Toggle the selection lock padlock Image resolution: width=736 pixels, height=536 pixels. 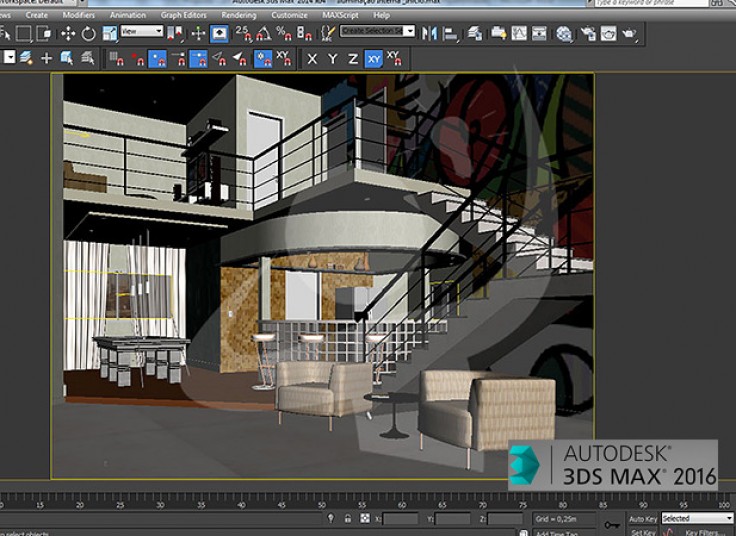pyautogui.click(x=347, y=519)
